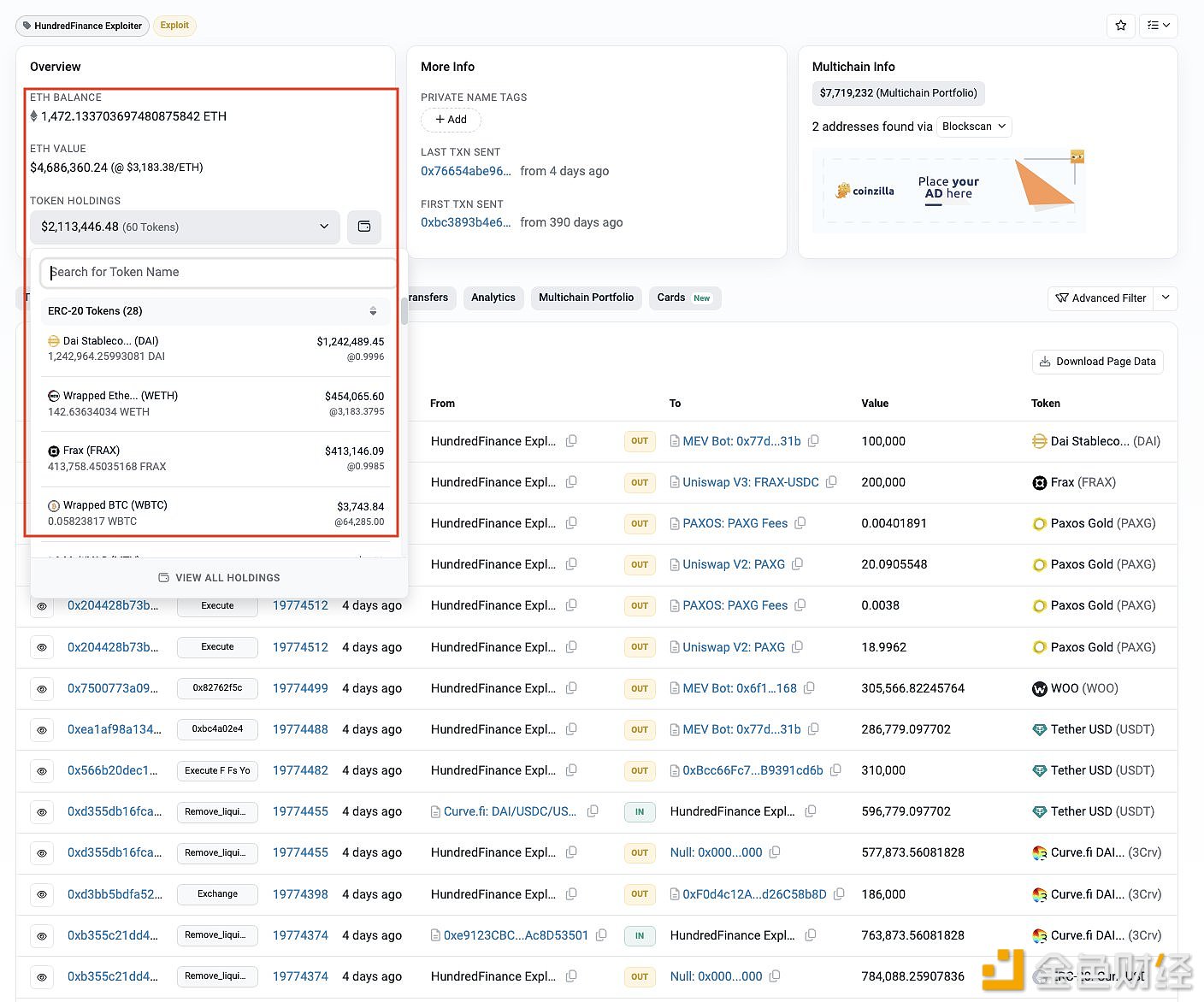Open the Multichain Portfolio tab

[x=586, y=298]
